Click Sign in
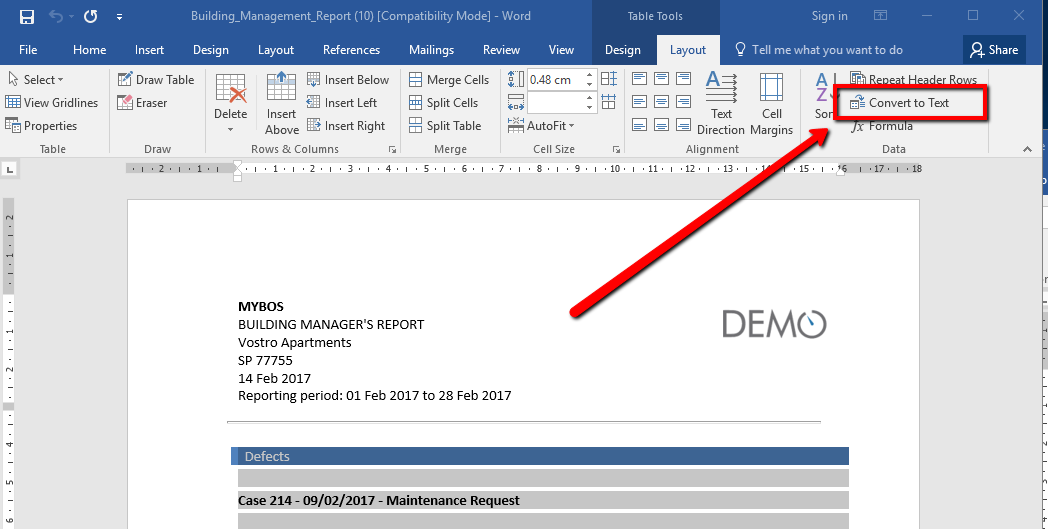Screen dimensions: 1048x529 [829, 16]
